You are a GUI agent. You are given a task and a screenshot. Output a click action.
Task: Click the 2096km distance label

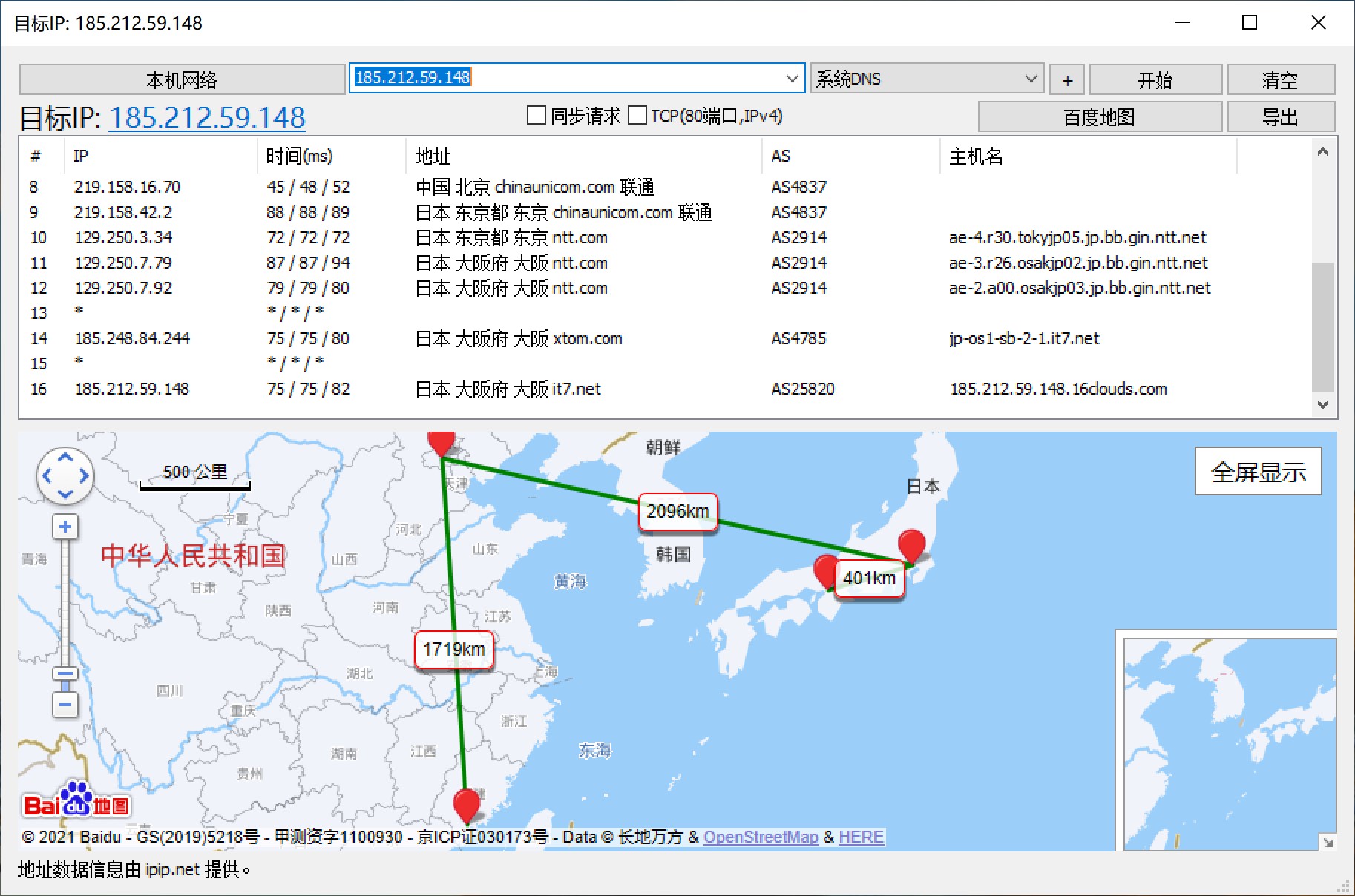pos(678,512)
